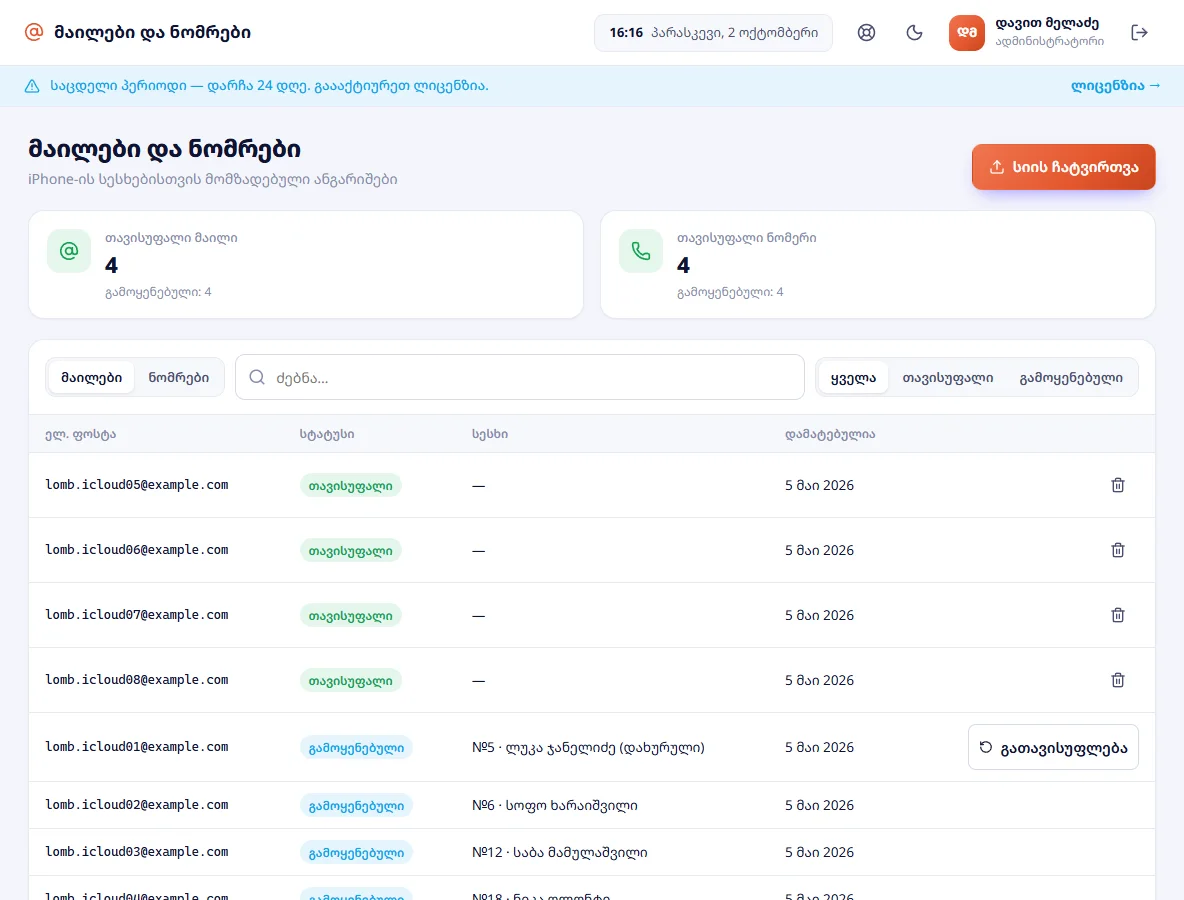Click the სიის ჩატვირთვა upload button
Viewport: 1184px width, 900px height.
pos(1063,167)
